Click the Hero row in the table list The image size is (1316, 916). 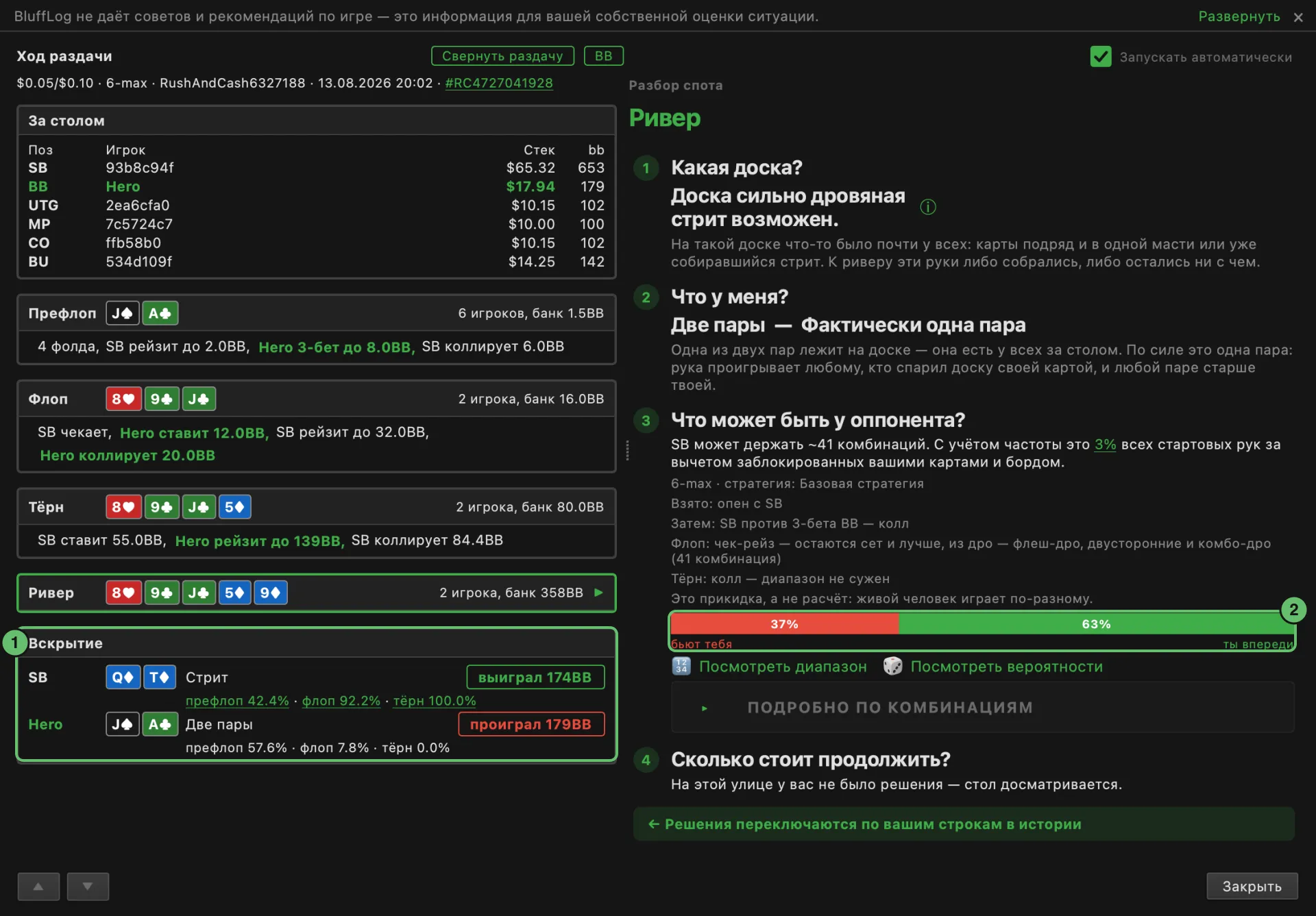coord(316,186)
